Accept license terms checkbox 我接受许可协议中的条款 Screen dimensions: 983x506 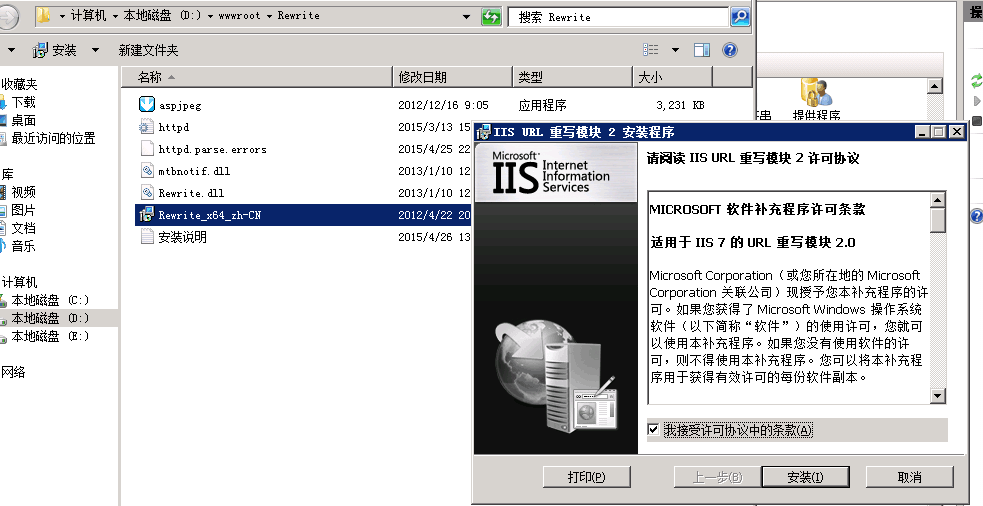pyautogui.click(x=653, y=430)
